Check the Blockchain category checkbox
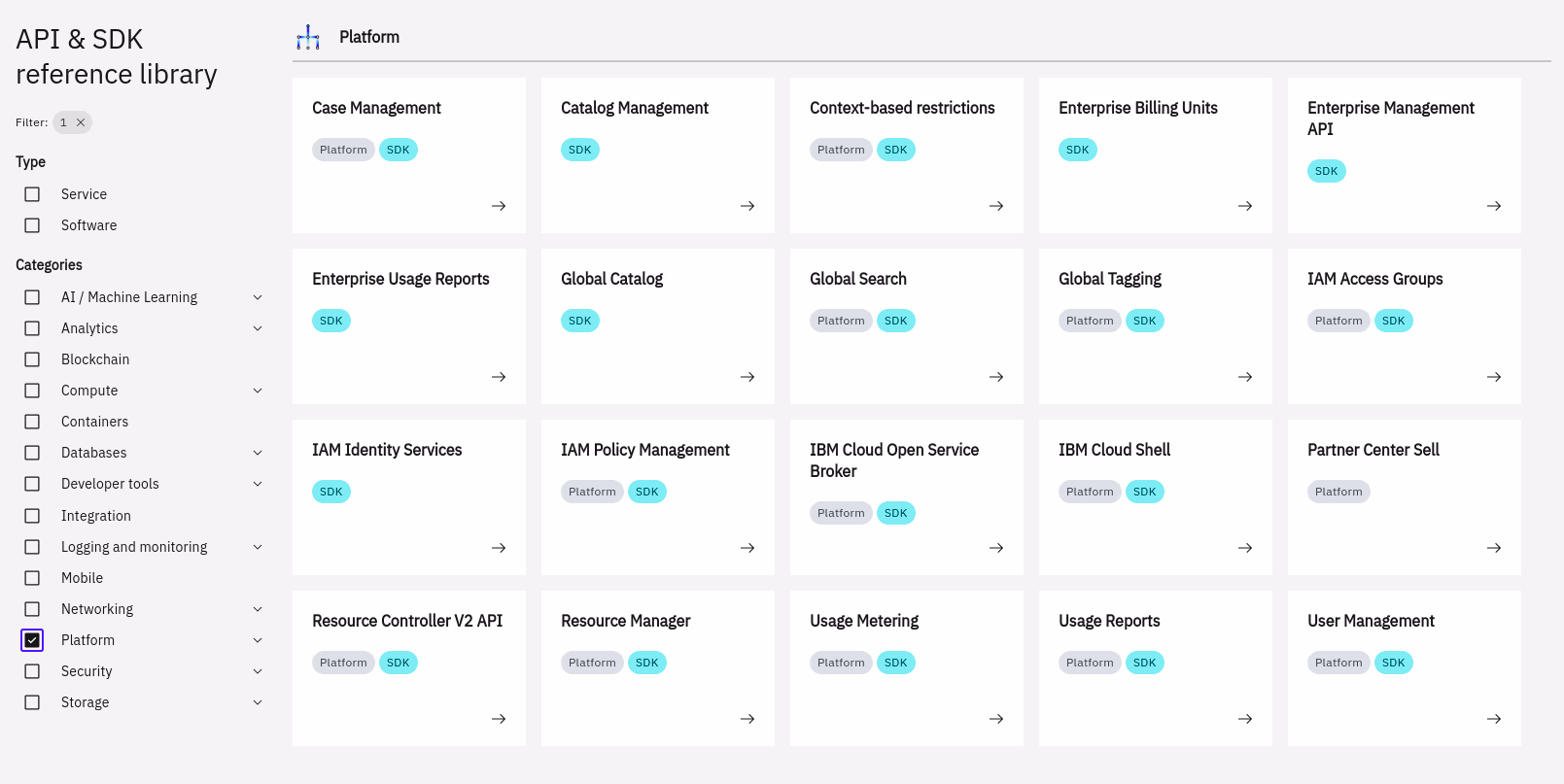Screen dimensions: 1564x784 pos(32,359)
